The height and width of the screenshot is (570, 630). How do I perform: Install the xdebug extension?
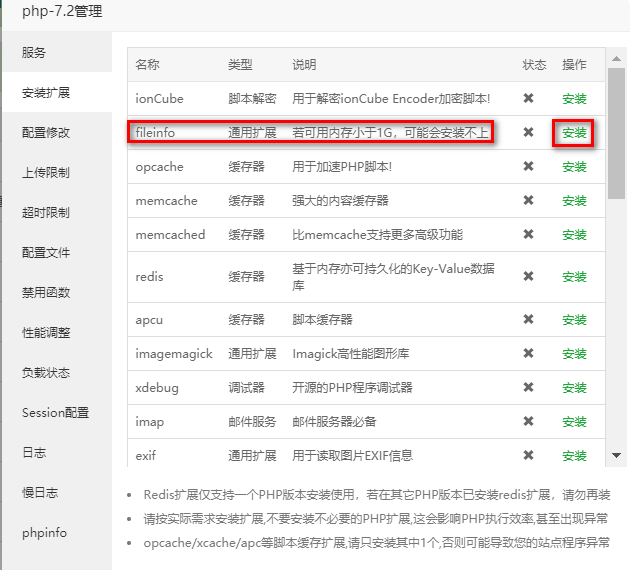click(574, 388)
